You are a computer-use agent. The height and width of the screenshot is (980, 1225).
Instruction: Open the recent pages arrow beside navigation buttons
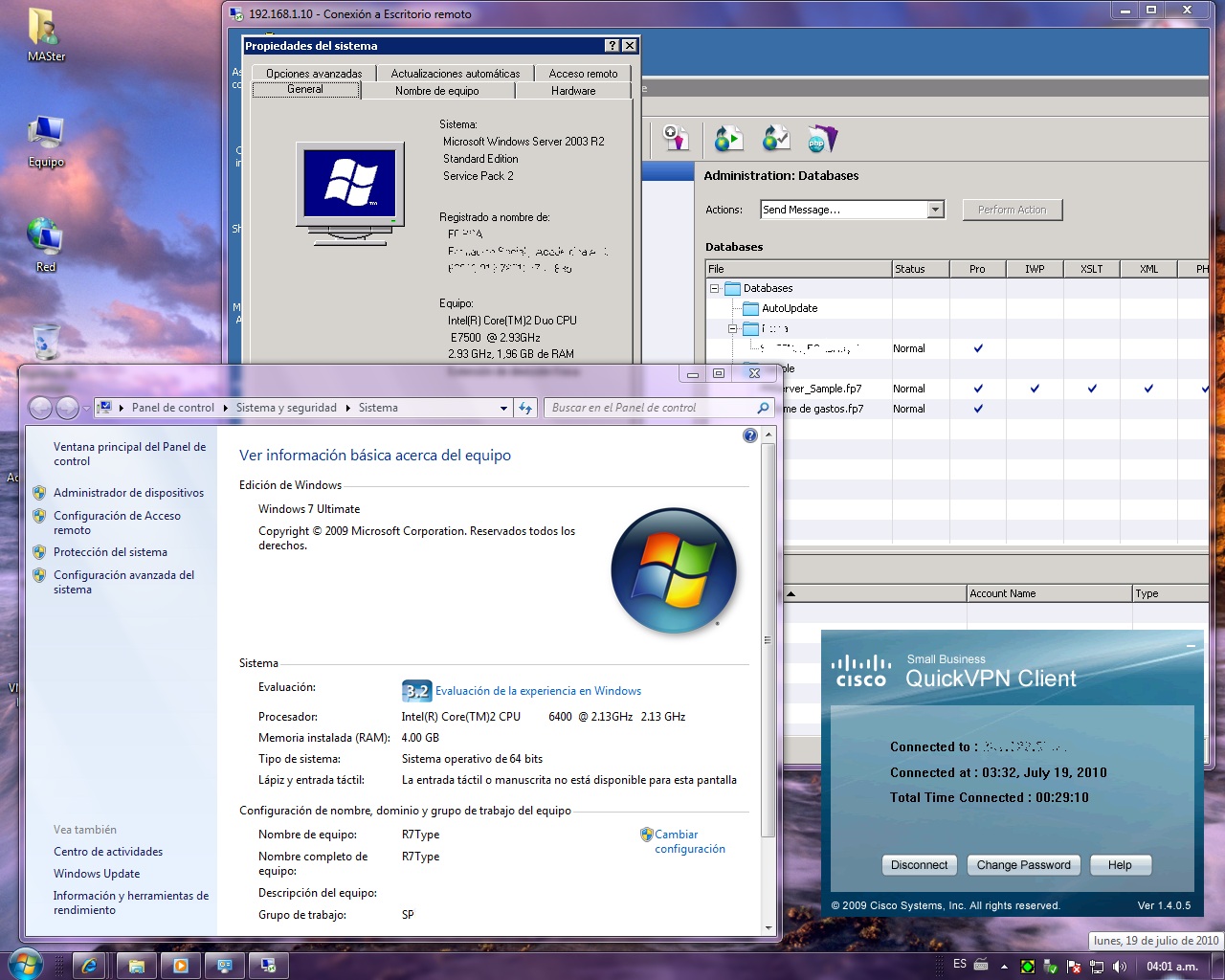(x=86, y=409)
